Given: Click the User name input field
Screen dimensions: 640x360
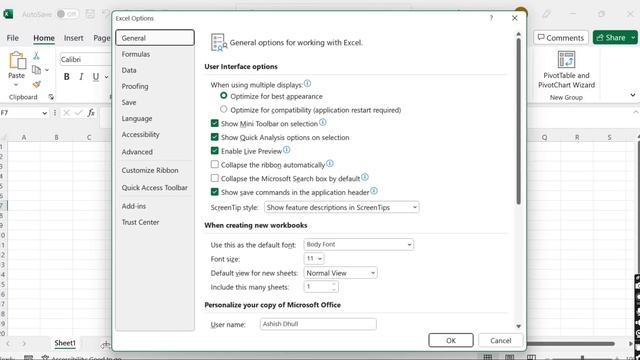Looking at the screenshot, I should pos(318,324).
